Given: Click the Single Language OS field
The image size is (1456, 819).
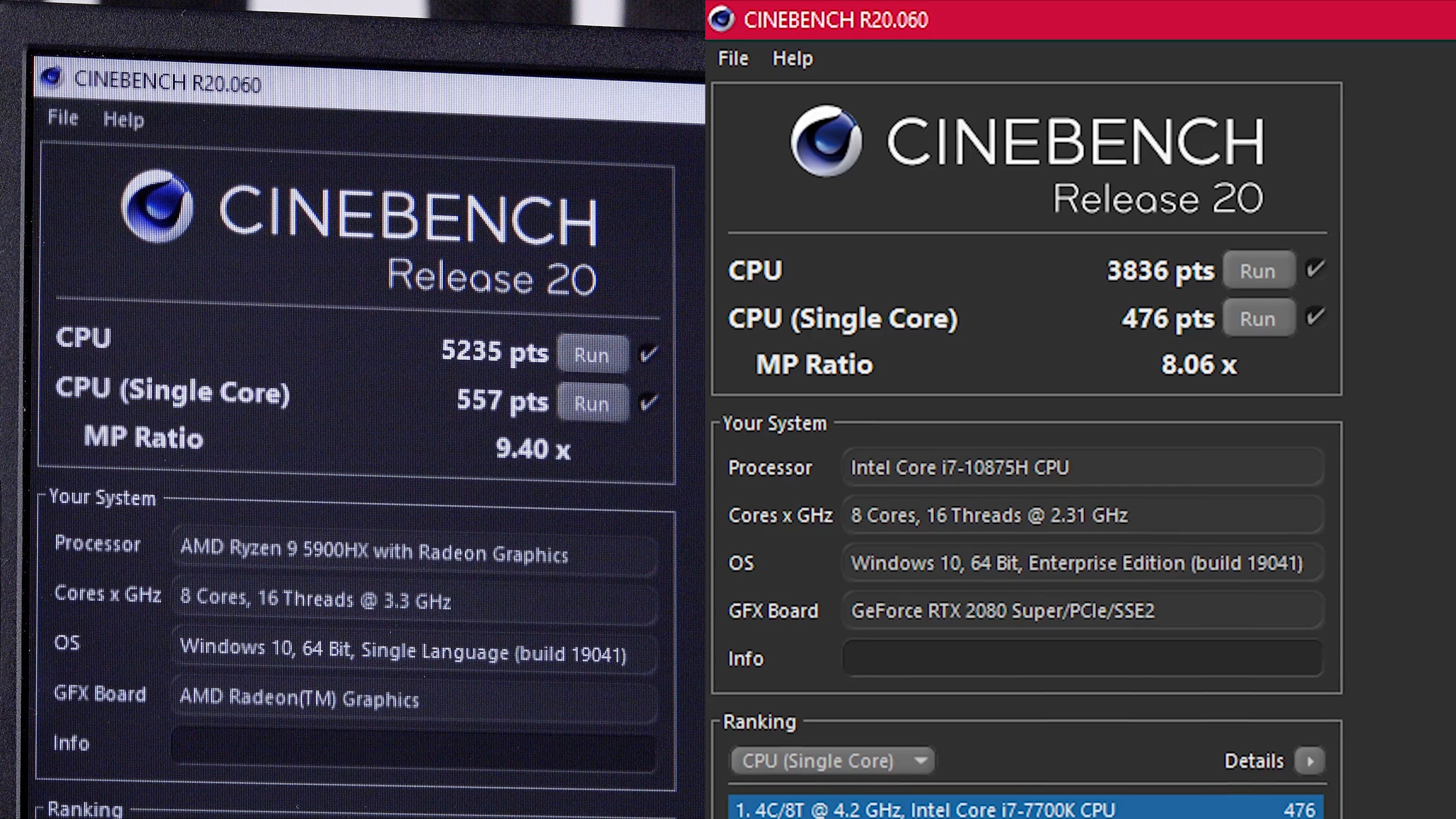Looking at the screenshot, I should point(414,650).
